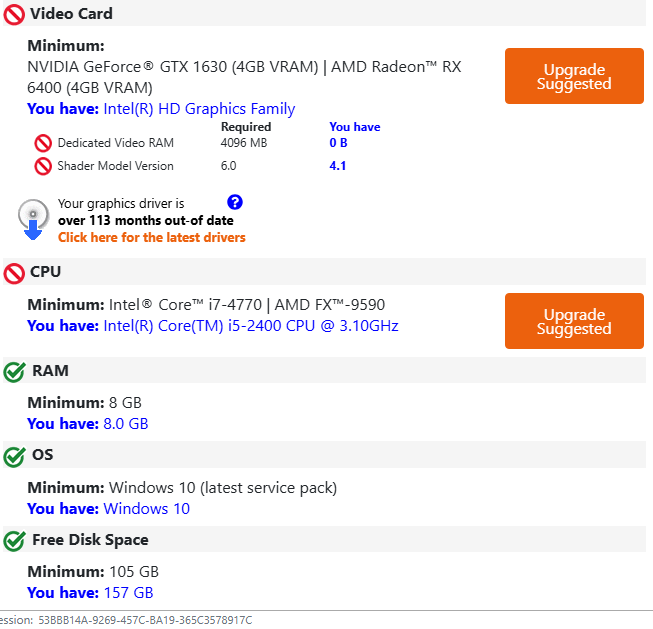Click the Shader Model Version fail icon
Viewport: 653px width, 629px height.
(x=43, y=166)
